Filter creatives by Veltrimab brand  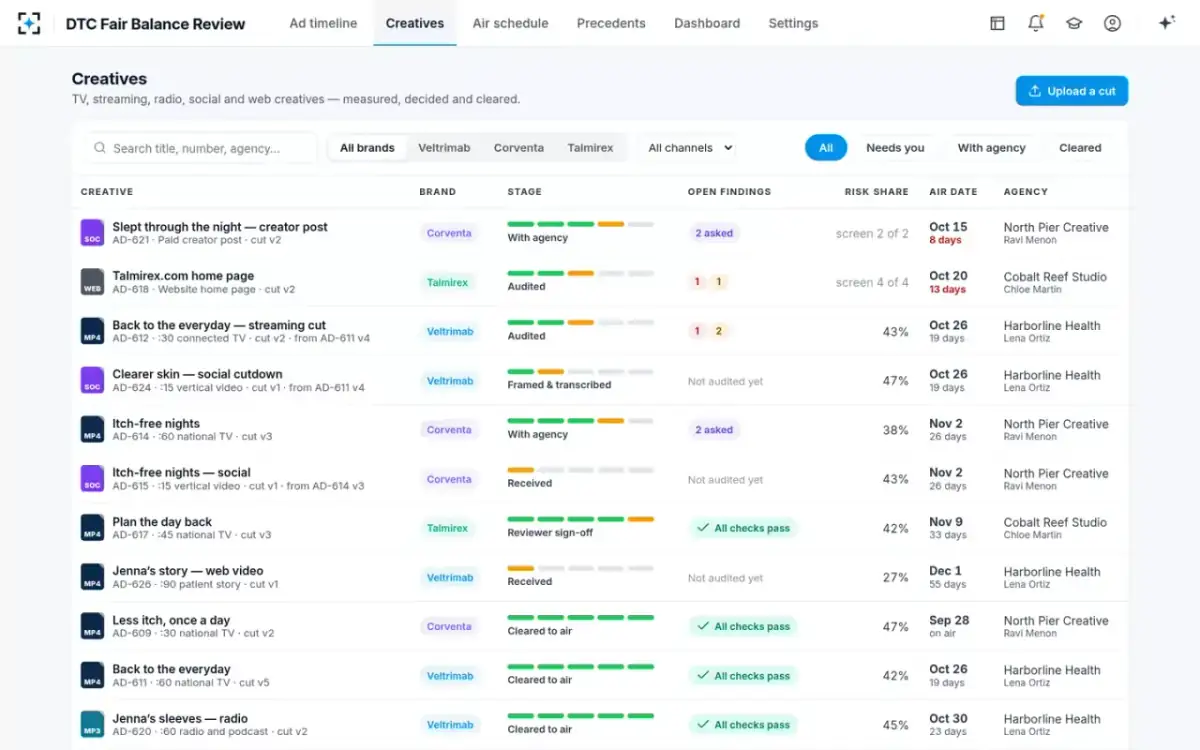pyautogui.click(x=444, y=148)
